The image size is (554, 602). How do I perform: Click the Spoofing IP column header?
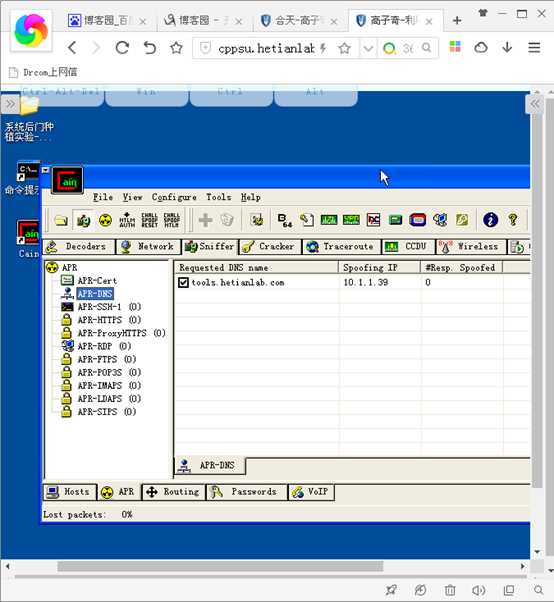coord(379,268)
